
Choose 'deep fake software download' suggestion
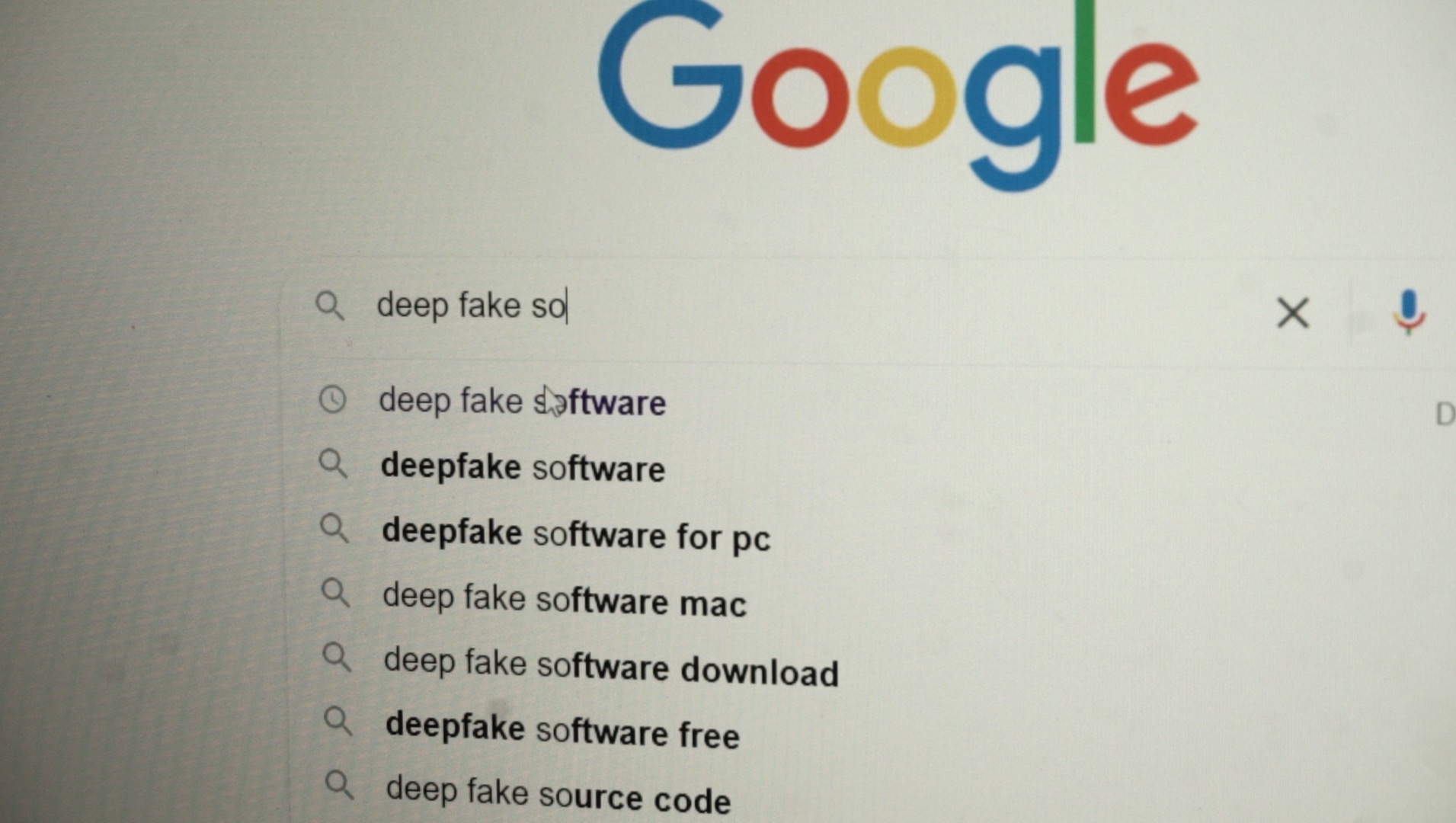tap(611, 667)
